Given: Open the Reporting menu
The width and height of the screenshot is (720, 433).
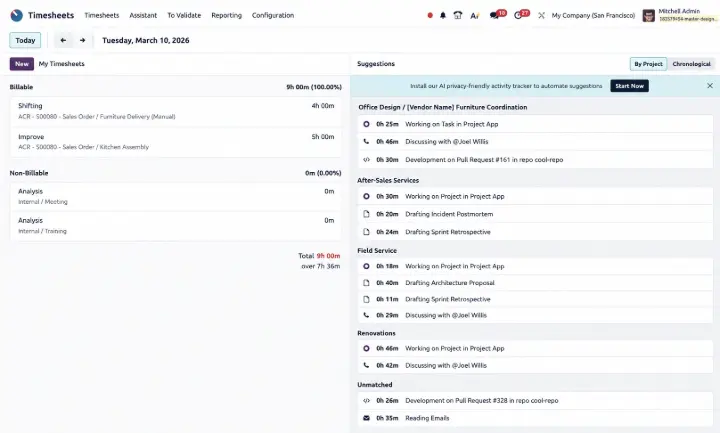Looking at the screenshot, I should click(x=226, y=15).
